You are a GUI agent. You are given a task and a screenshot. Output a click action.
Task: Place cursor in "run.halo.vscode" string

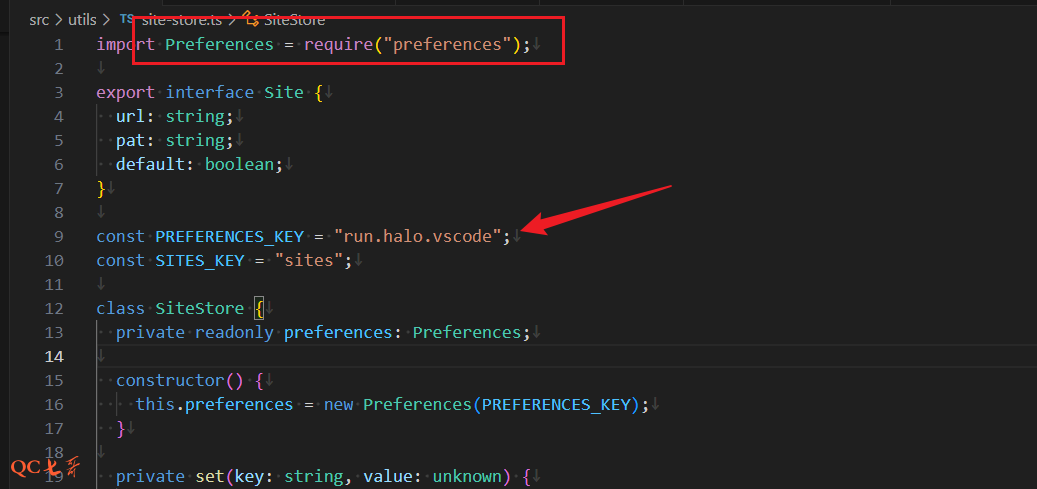tap(417, 236)
